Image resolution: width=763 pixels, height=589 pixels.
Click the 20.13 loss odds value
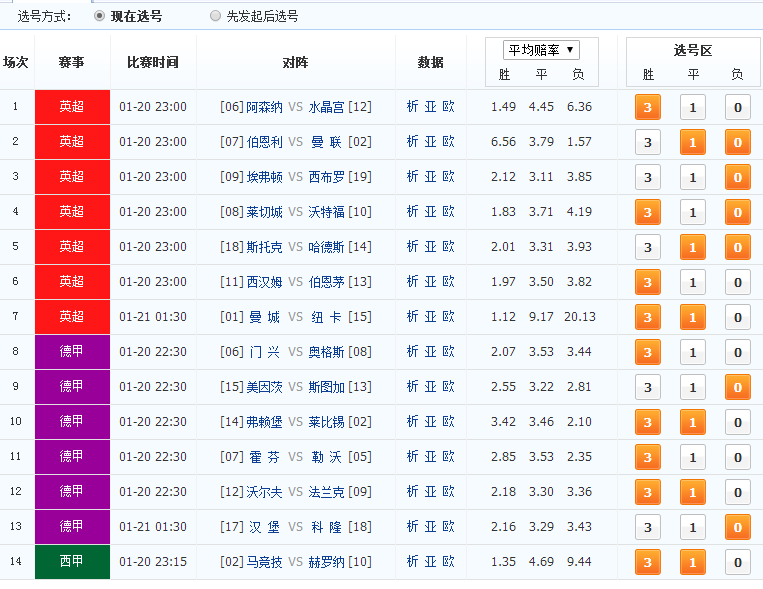(x=580, y=317)
